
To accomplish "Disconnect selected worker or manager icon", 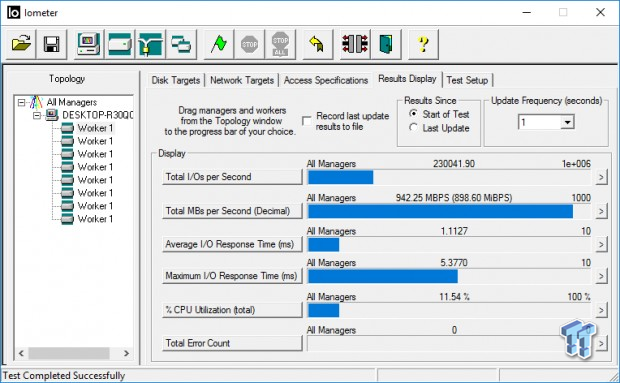I will [355, 44].
